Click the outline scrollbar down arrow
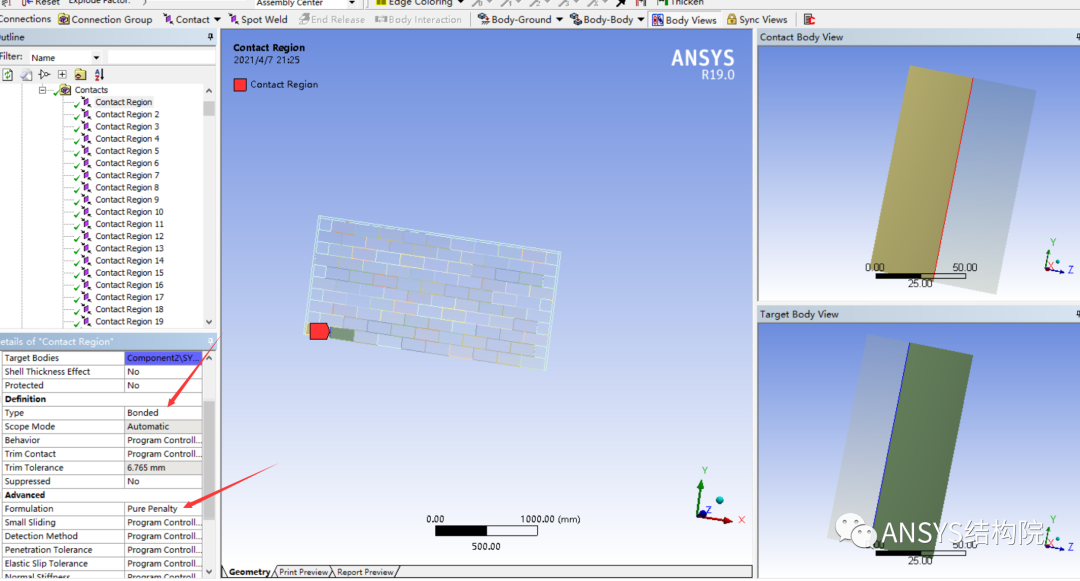Image resolution: width=1080 pixels, height=581 pixels. (x=209, y=321)
